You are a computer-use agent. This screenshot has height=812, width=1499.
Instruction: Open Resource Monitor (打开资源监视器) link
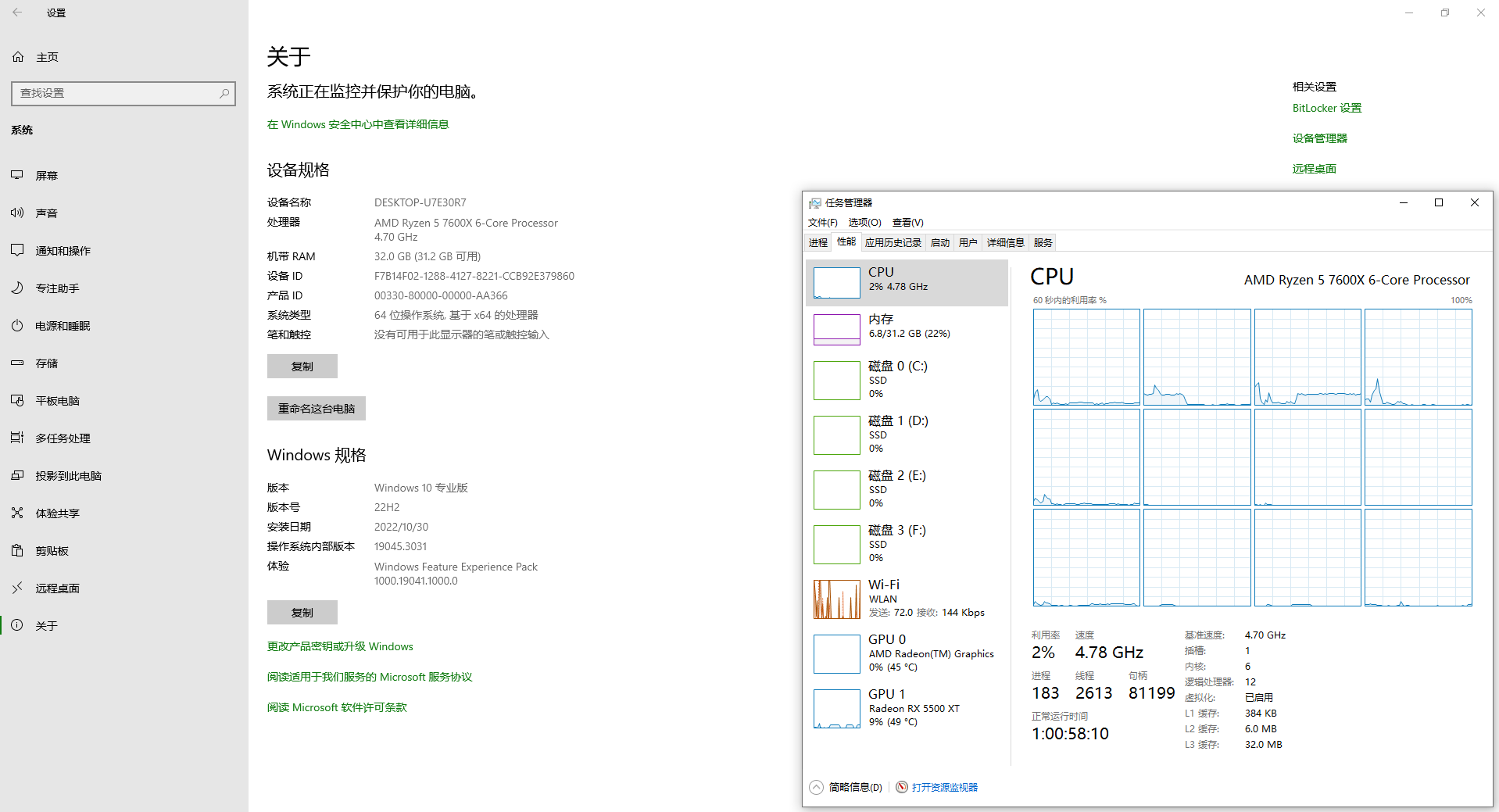click(x=945, y=787)
